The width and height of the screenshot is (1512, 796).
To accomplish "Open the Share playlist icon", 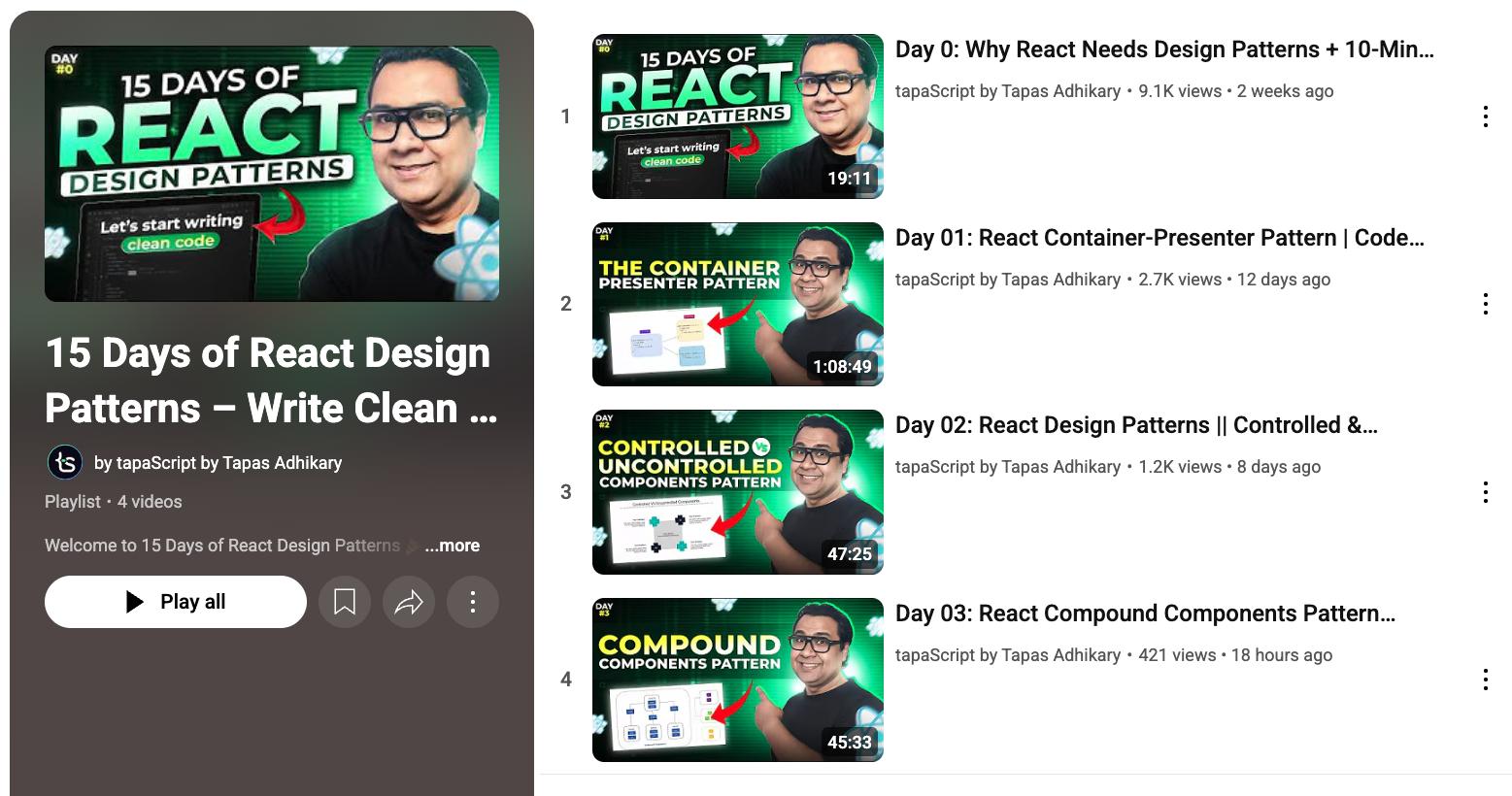I will (409, 602).
